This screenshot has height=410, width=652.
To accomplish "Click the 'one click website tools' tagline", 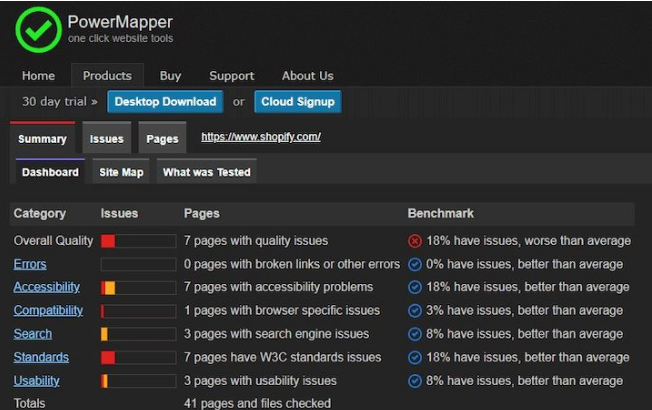I will coord(121,39).
